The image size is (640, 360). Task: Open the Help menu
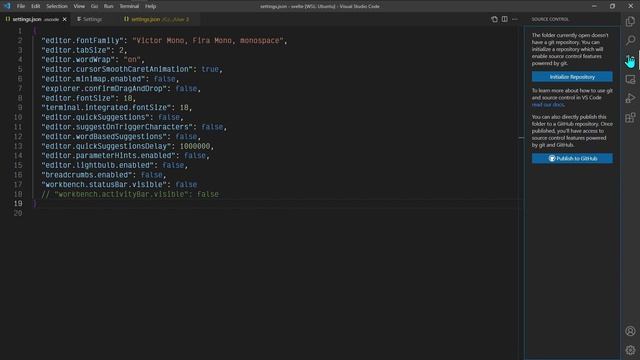(151, 6)
